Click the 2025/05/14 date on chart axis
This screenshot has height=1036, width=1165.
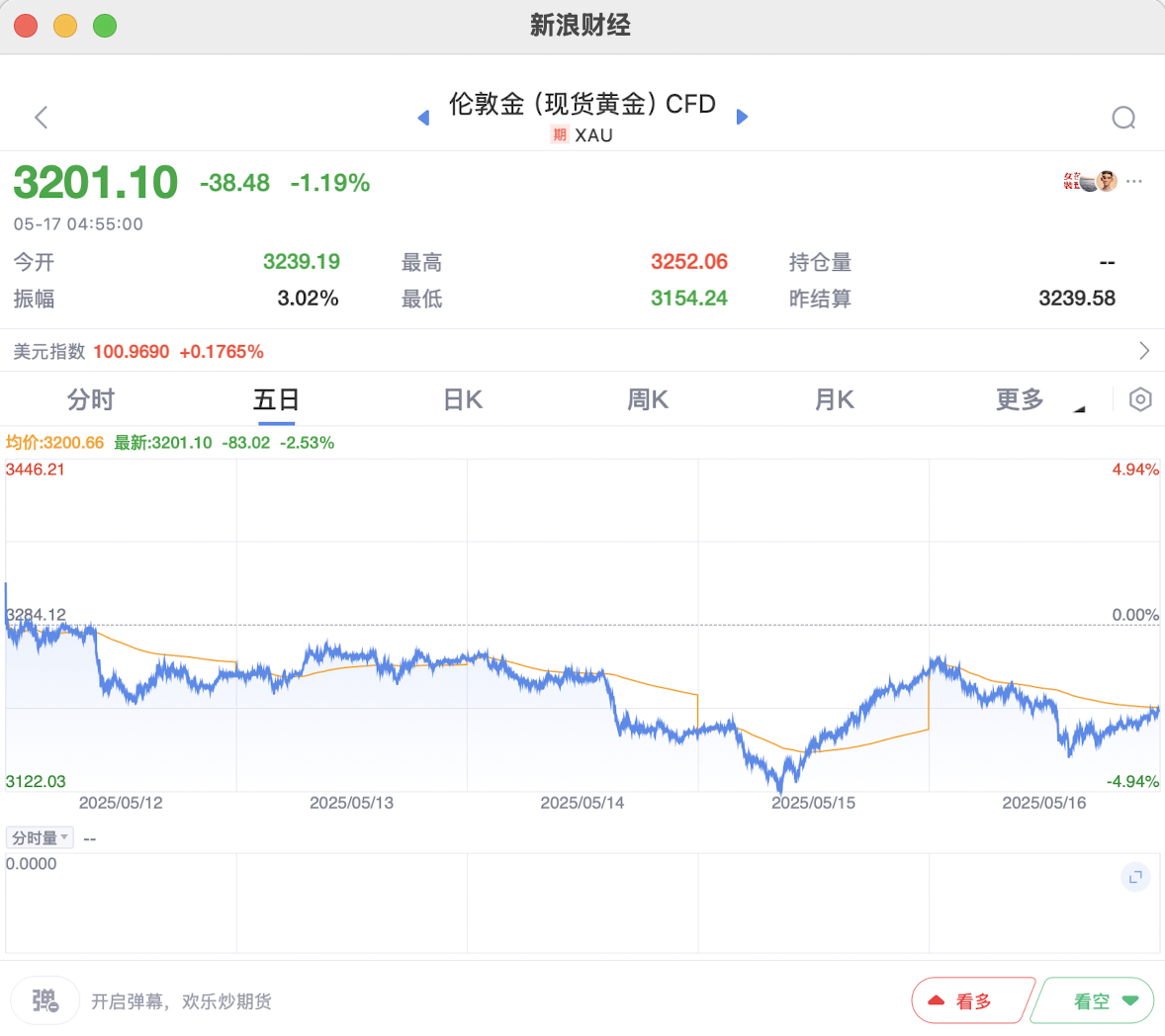coord(582,803)
